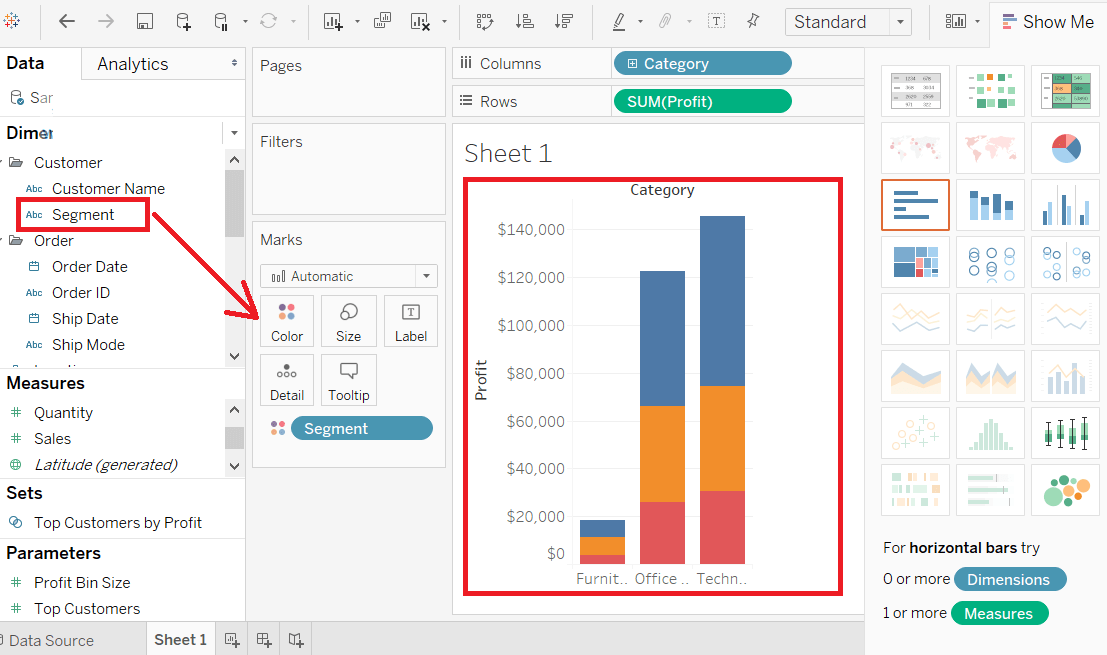Open dropdown arrow next to clear sheet icon
The width and height of the screenshot is (1107, 655).
point(444,22)
